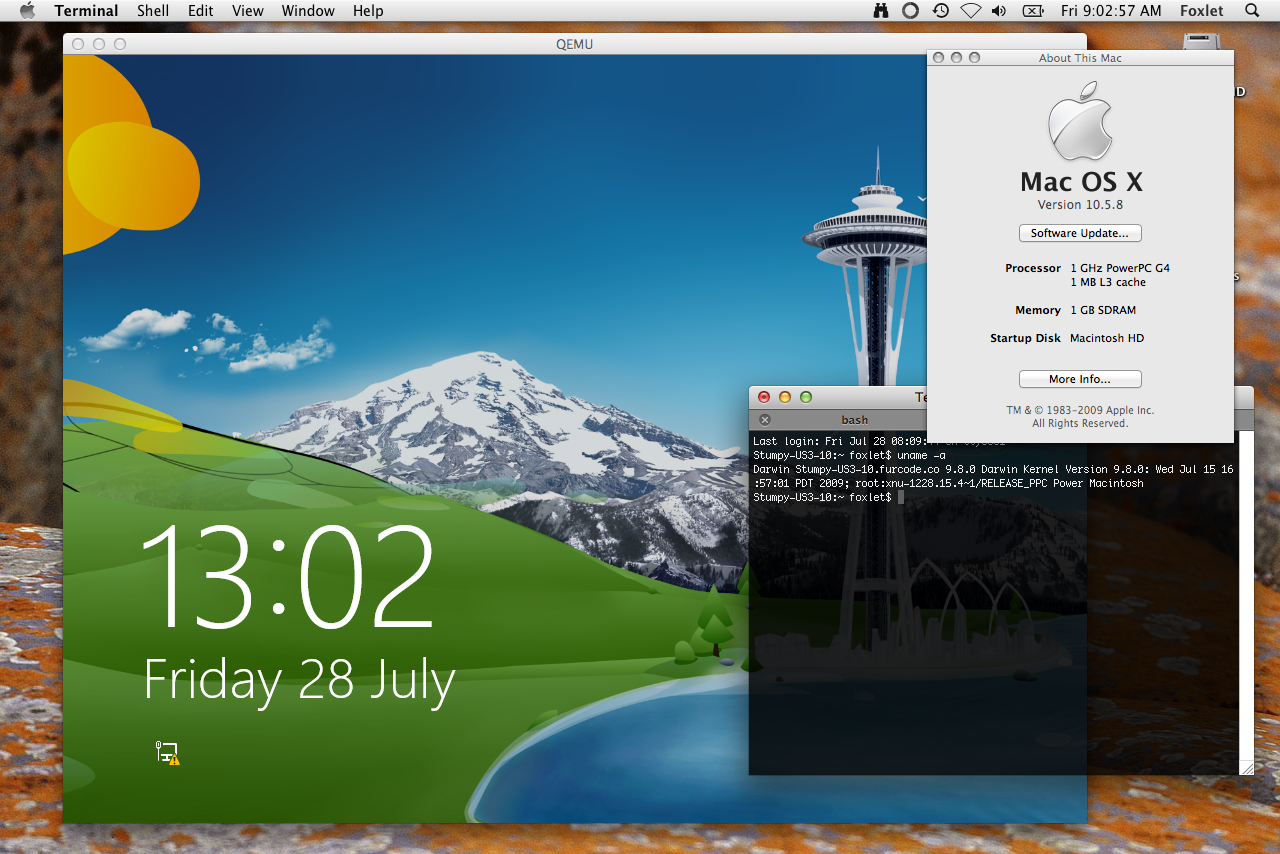
Task: Open the Apple menu
Action: (x=27, y=11)
